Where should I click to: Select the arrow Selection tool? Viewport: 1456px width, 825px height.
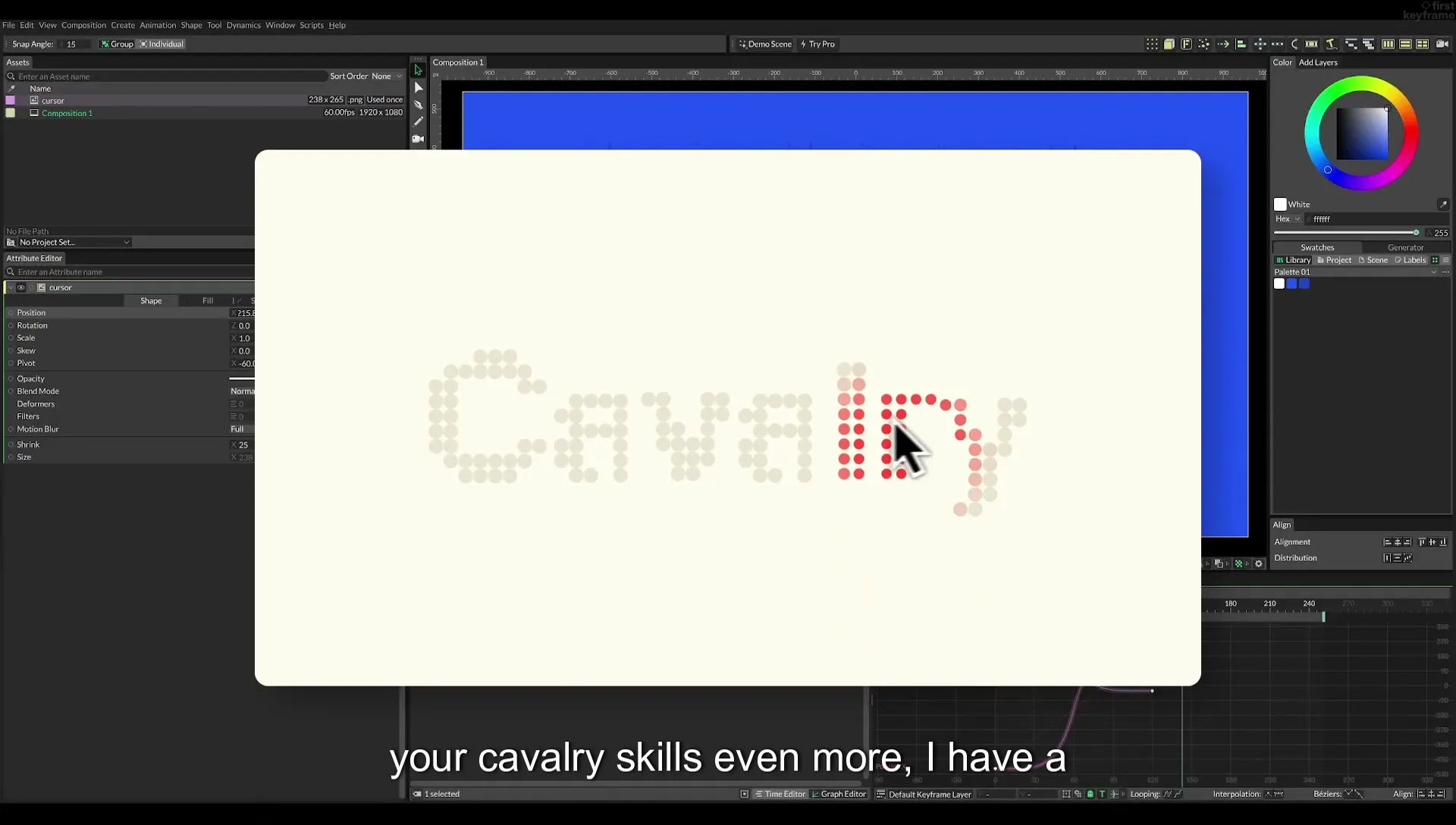418,70
